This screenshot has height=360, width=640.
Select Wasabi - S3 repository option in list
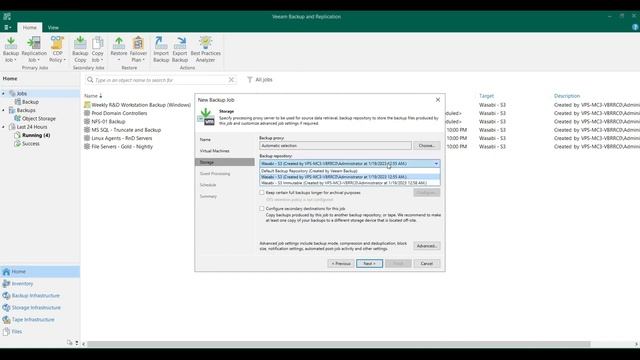pyautogui.click(x=350, y=177)
